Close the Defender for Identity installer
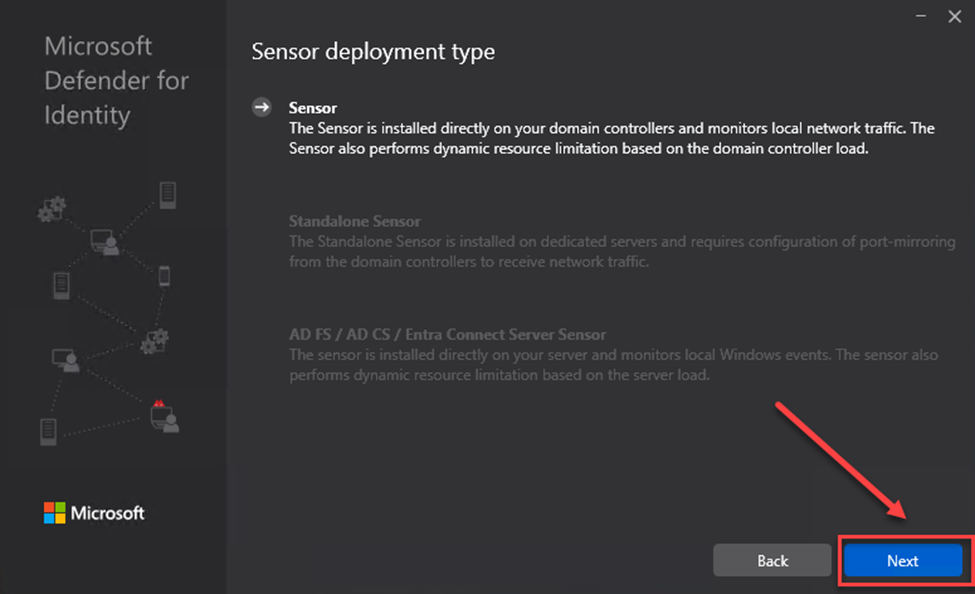This screenshot has height=594, width=975. coord(952,16)
